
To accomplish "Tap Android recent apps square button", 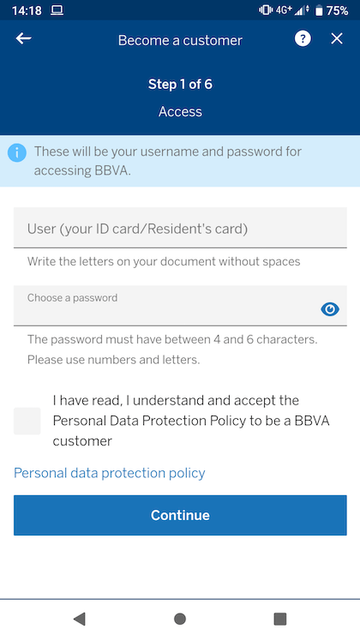I will [280, 619].
